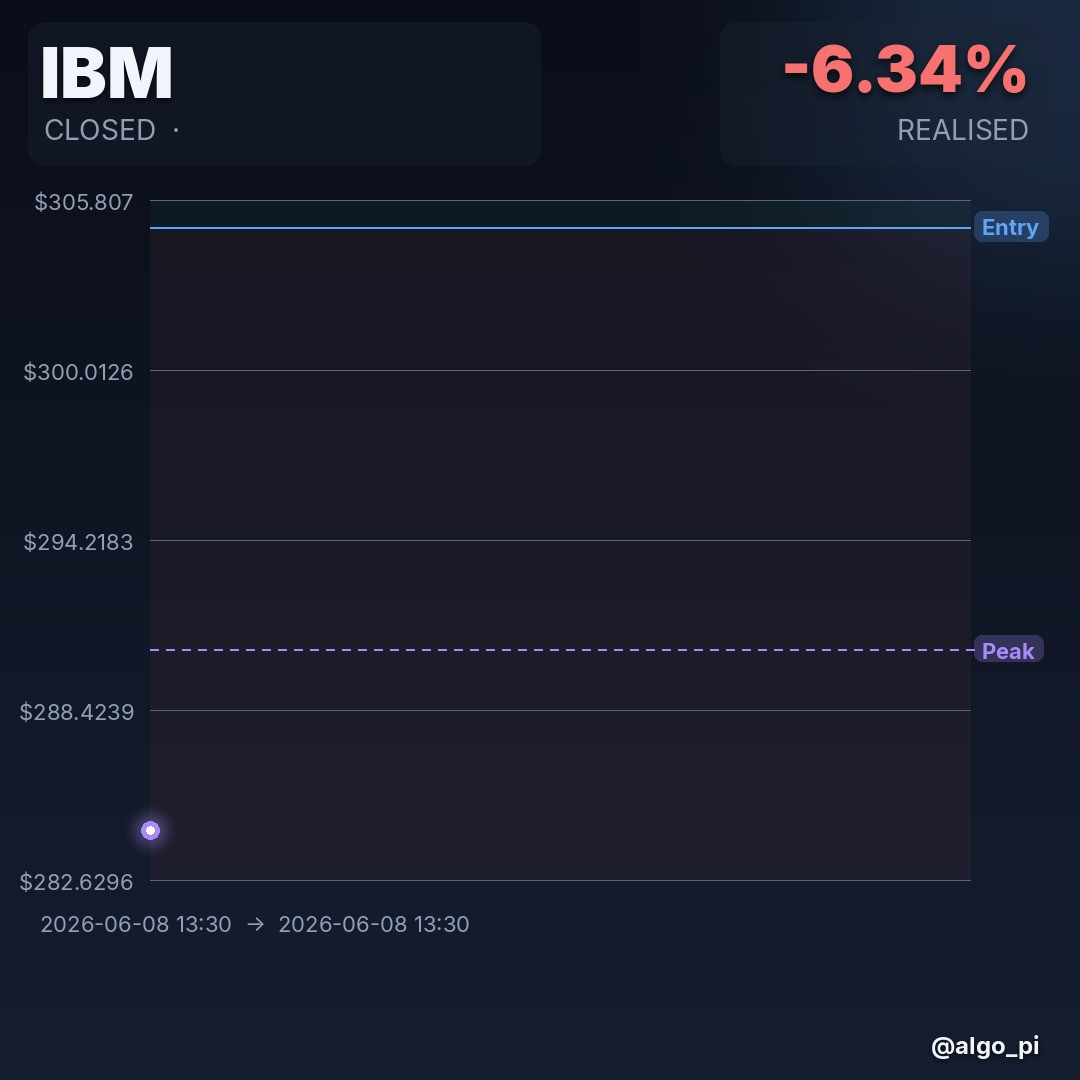Click the CLOSED status text
Image resolution: width=1080 pixels, height=1080 pixels.
pyautogui.click(x=100, y=130)
